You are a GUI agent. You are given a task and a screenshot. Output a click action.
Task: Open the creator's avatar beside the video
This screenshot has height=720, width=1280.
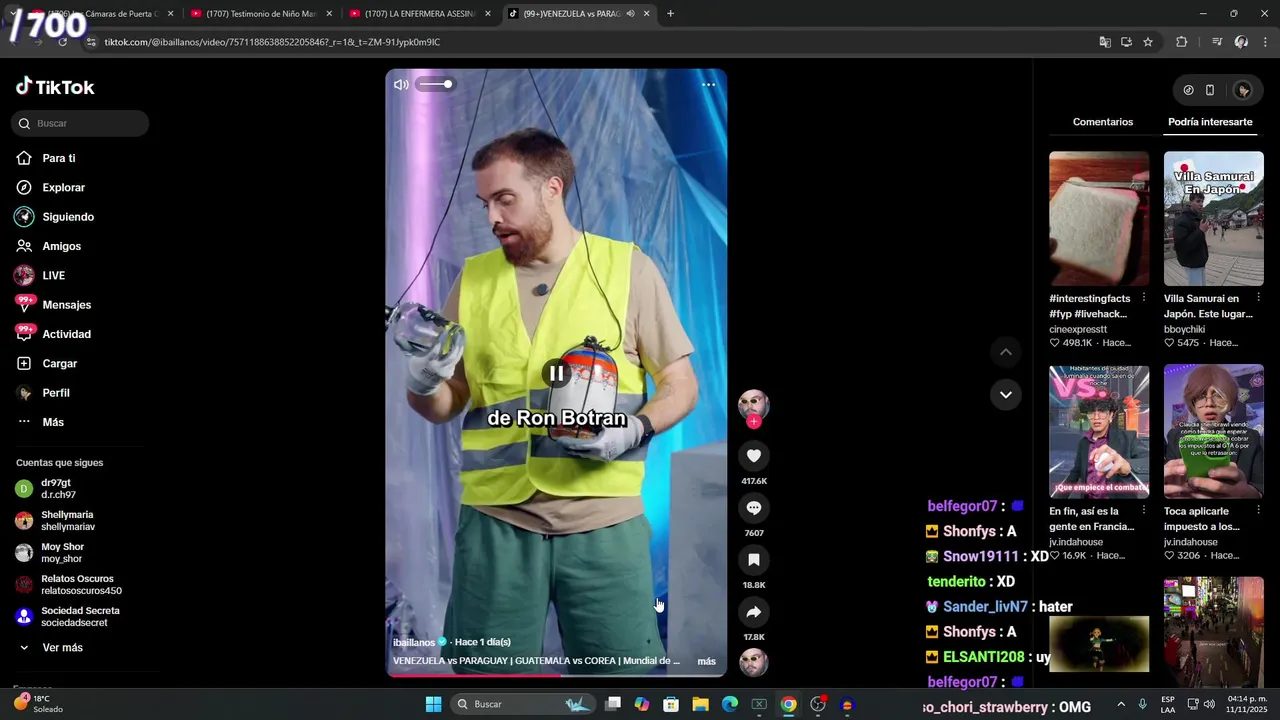(x=753, y=404)
